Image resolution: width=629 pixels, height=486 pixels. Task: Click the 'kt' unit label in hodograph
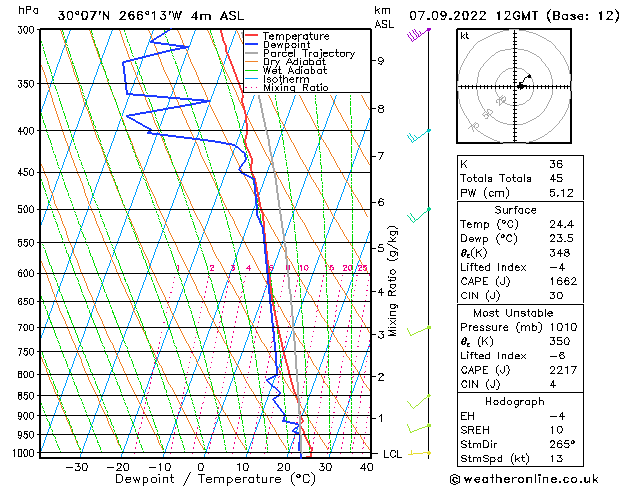(x=465, y=36)
